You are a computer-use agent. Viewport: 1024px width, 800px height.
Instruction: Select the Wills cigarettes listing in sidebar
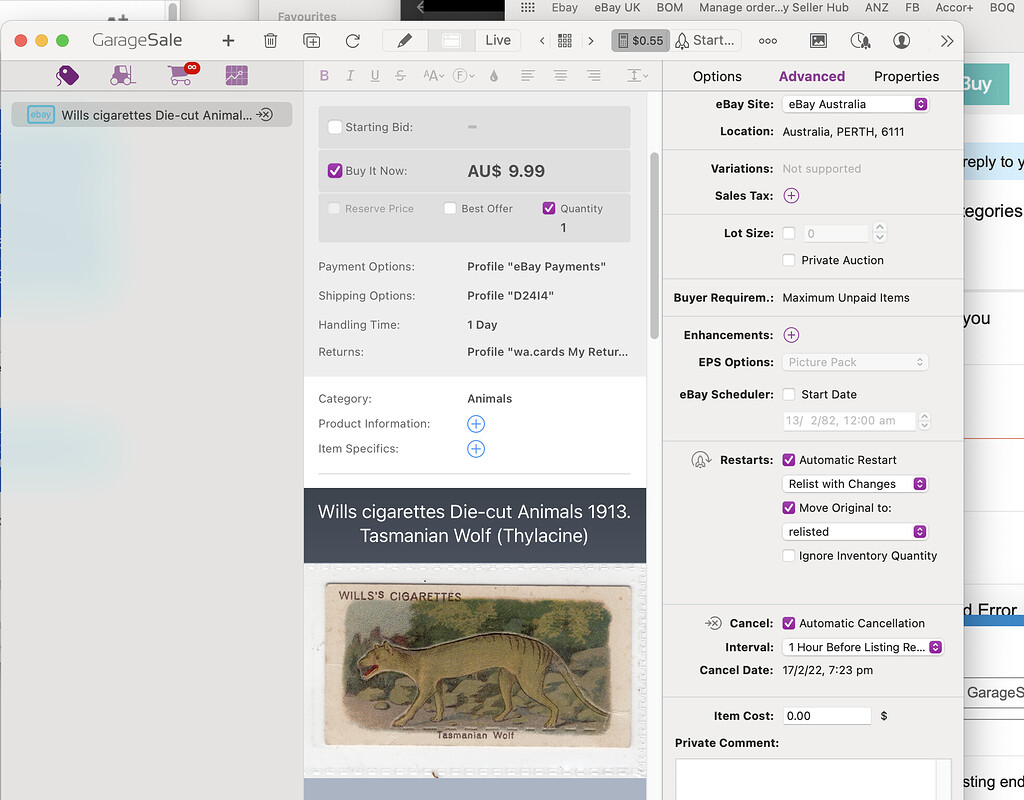click(x=152, y=115)
